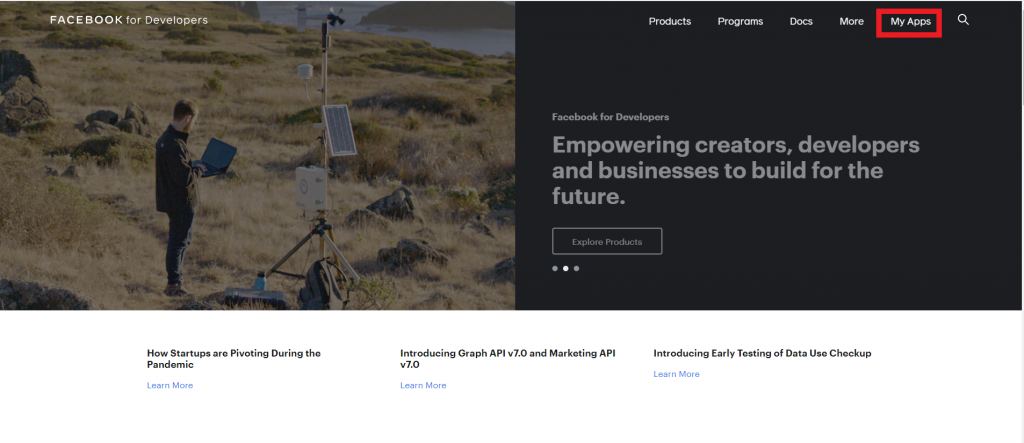Select the middle carousel dot indicator
Viewport: 1024px width, 443px height.
(x=566, y=268)
